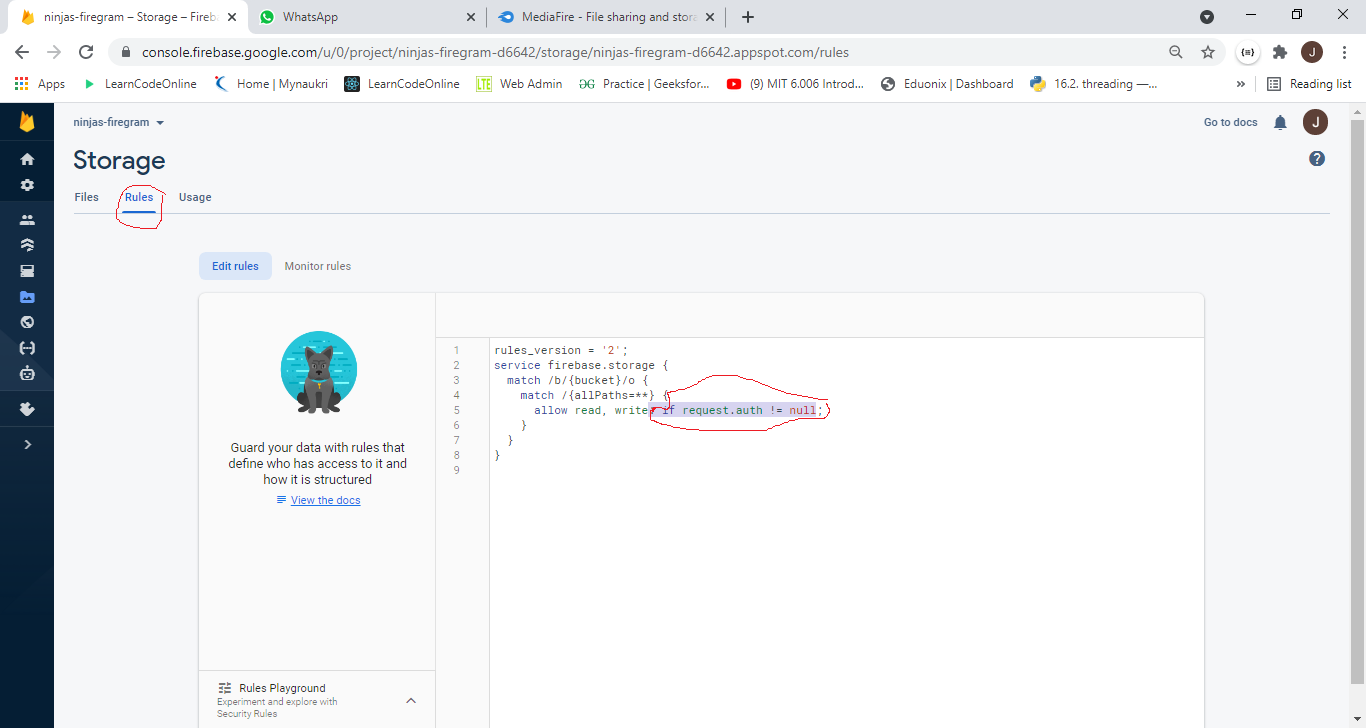Click code line 'service firebase.storage {'
Image resolution: width=1366 pixels, height=728 pixels.
pos(581,365)
